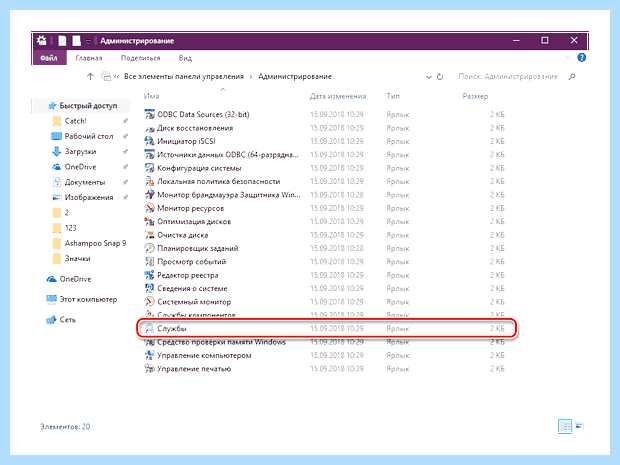Select the Редактор реестра icon
This screenshot has height=465, width=620.
point(149,275)
